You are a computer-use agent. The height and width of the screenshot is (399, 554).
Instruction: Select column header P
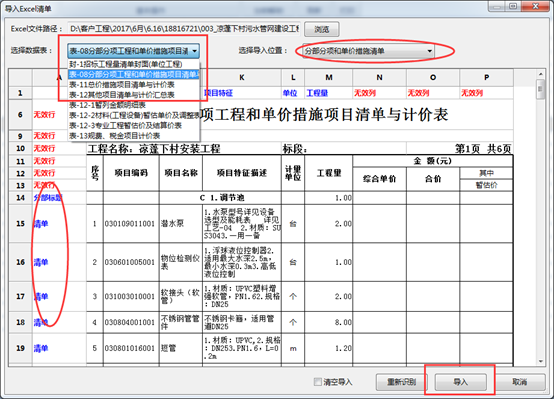pyautogui.click(x=487, y=77)
